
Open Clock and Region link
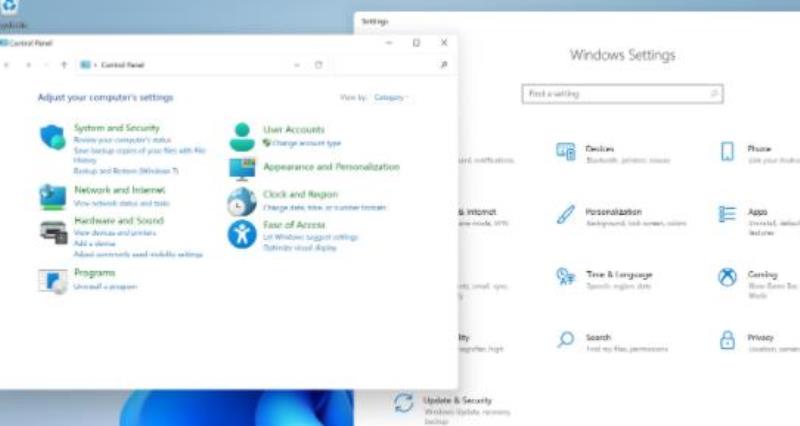[x=301, y=194]
